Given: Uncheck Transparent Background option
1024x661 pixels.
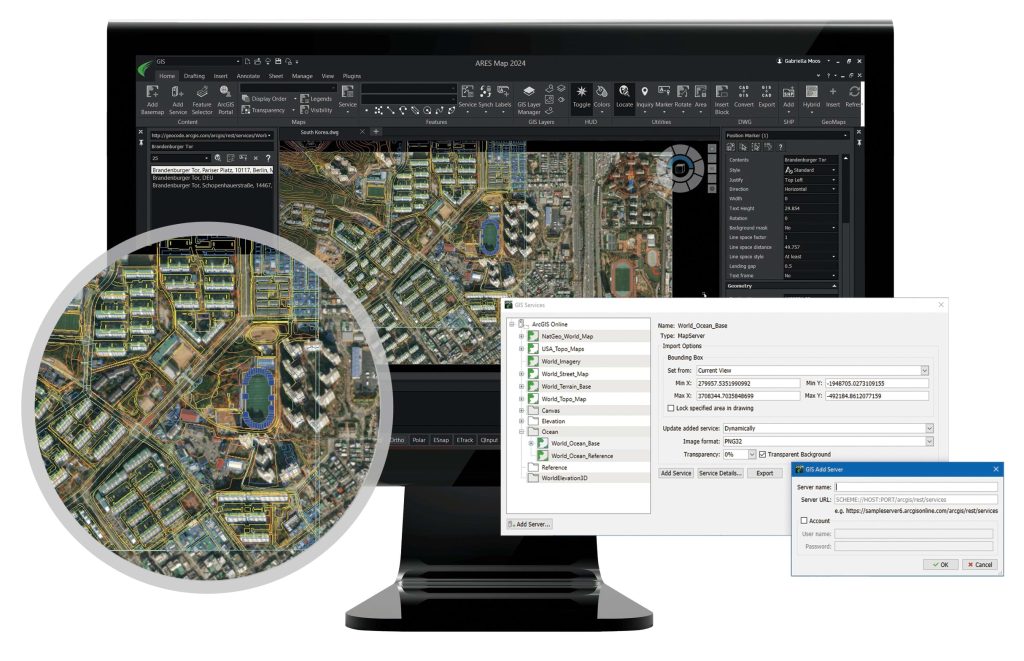Looking at the screenshot, I should pos(762,454).
